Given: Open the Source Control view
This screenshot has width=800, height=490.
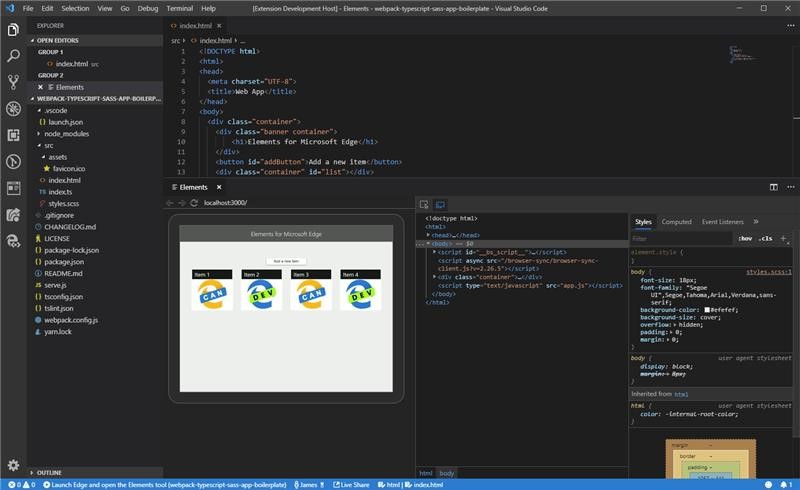Looking at the screenshot, I should tap(13, 82).
